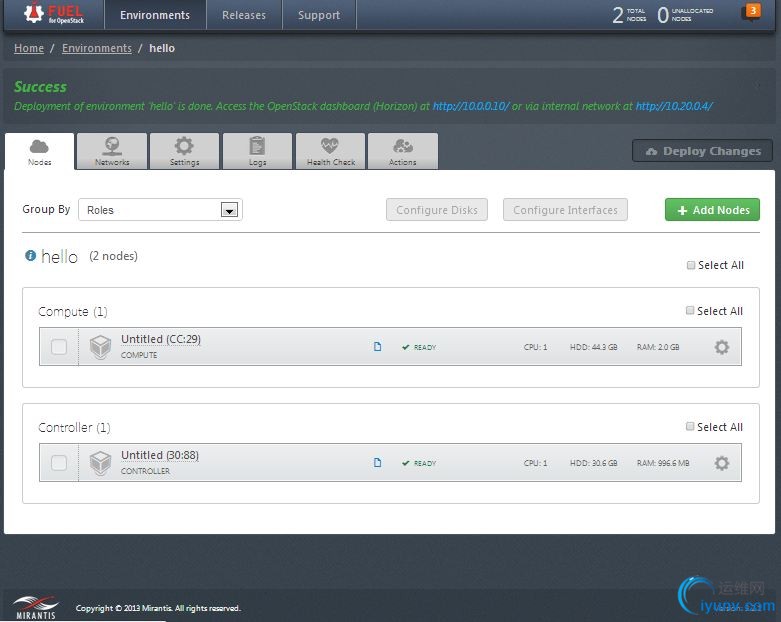Open Support in top navigation
This screenshot has width=781, height=622.
pos(319,15)
